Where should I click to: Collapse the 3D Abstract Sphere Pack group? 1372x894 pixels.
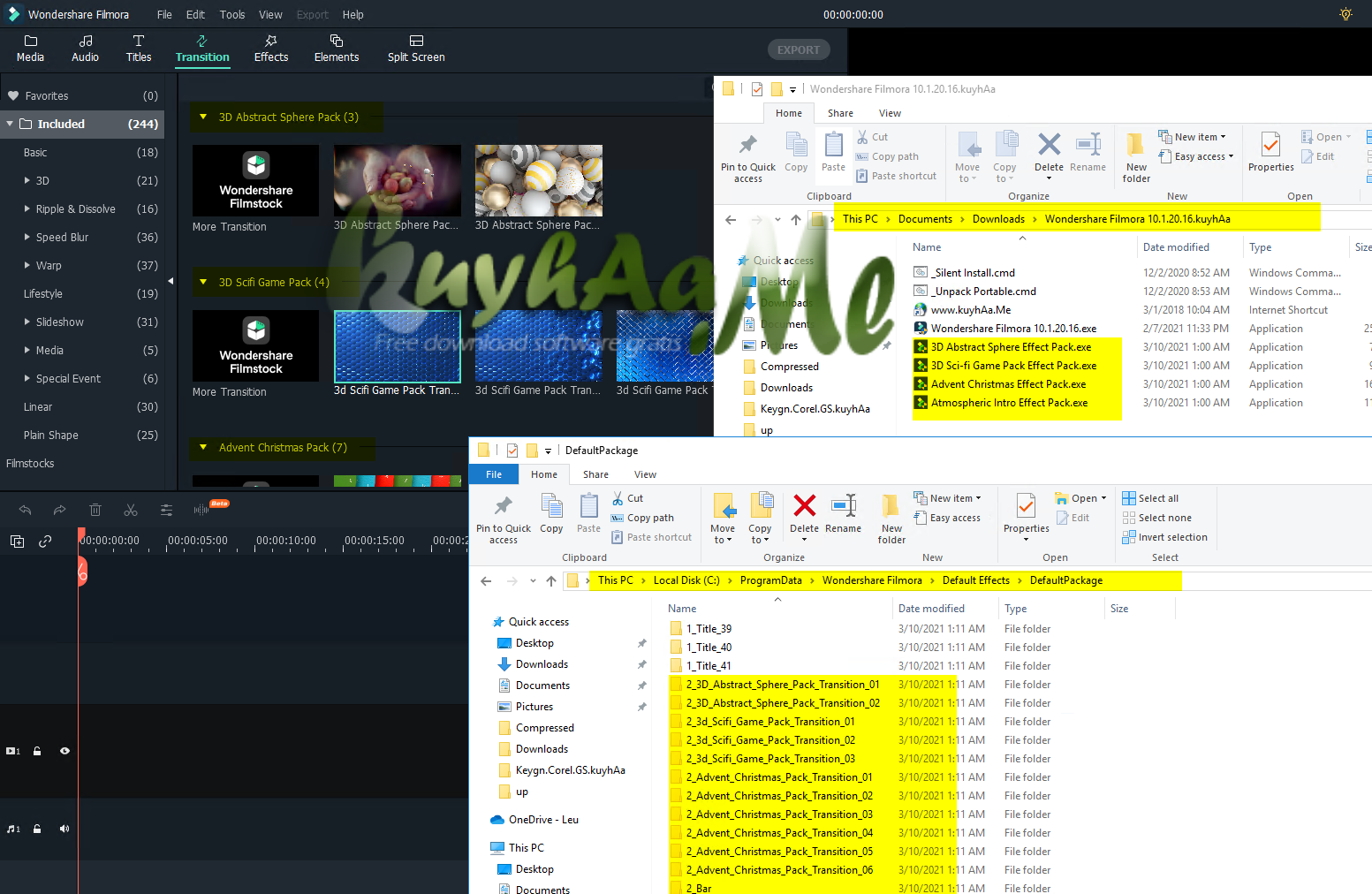point(203,117)
